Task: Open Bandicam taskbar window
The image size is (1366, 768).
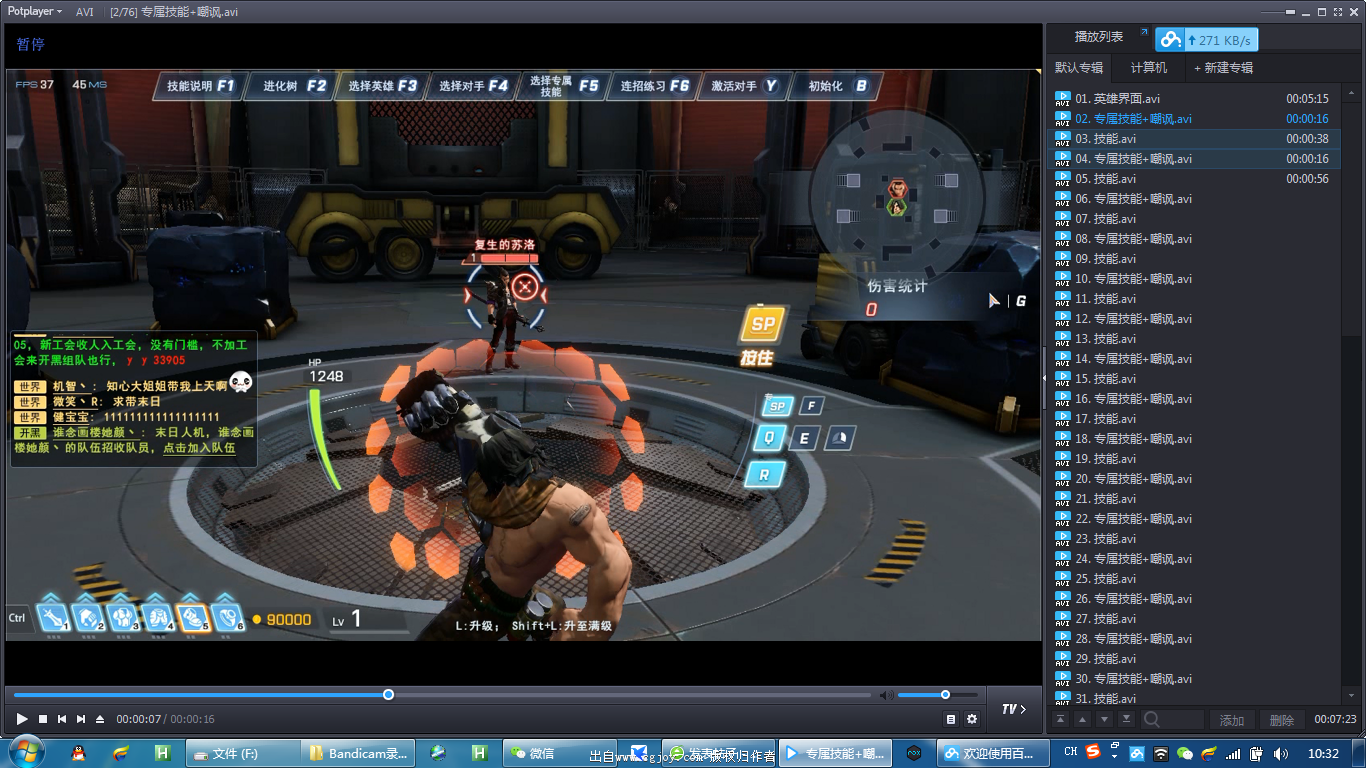Action: click(x=358, y=753)
